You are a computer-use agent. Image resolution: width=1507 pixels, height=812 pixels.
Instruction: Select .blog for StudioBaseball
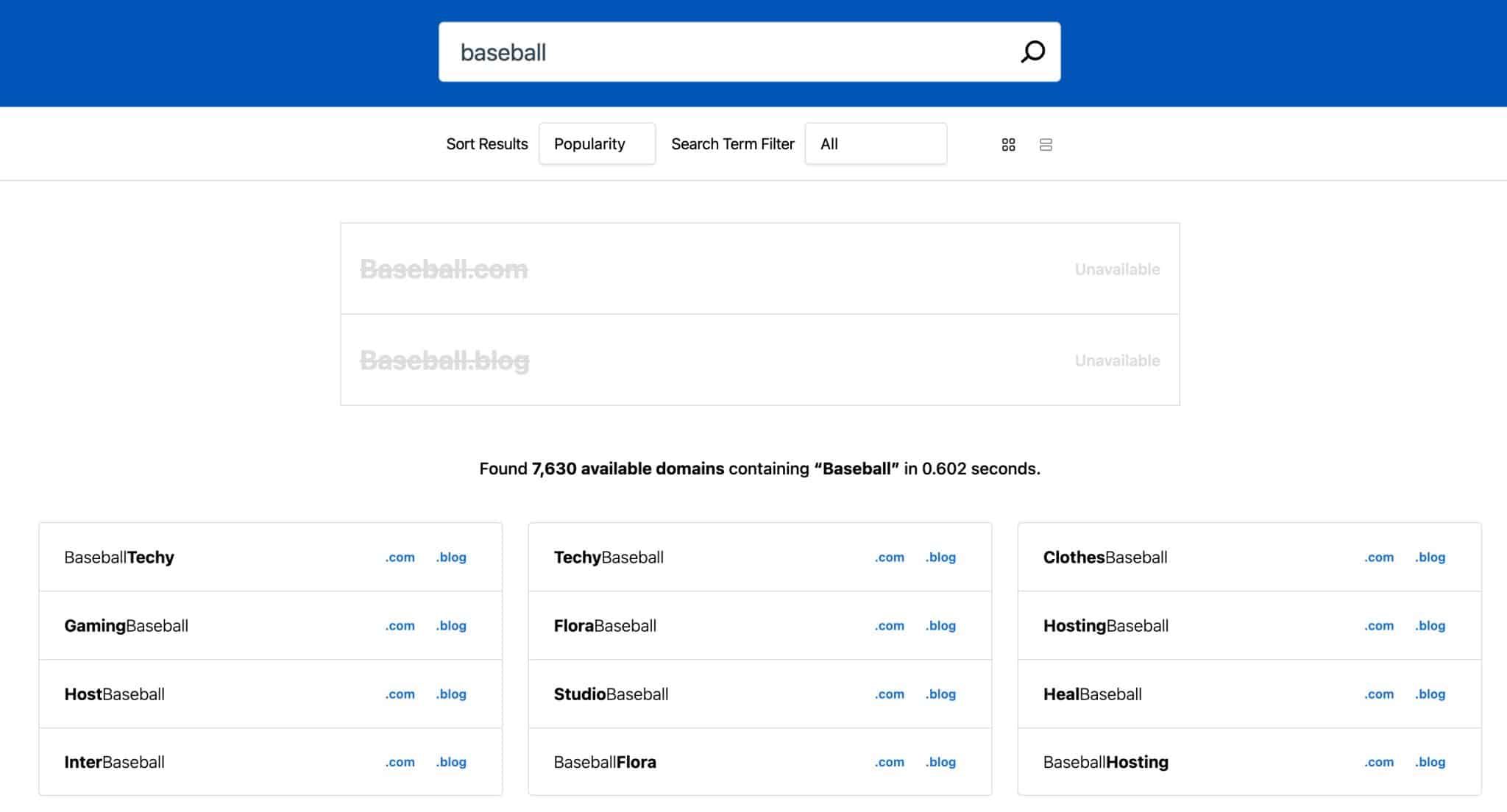click(940, 694)
